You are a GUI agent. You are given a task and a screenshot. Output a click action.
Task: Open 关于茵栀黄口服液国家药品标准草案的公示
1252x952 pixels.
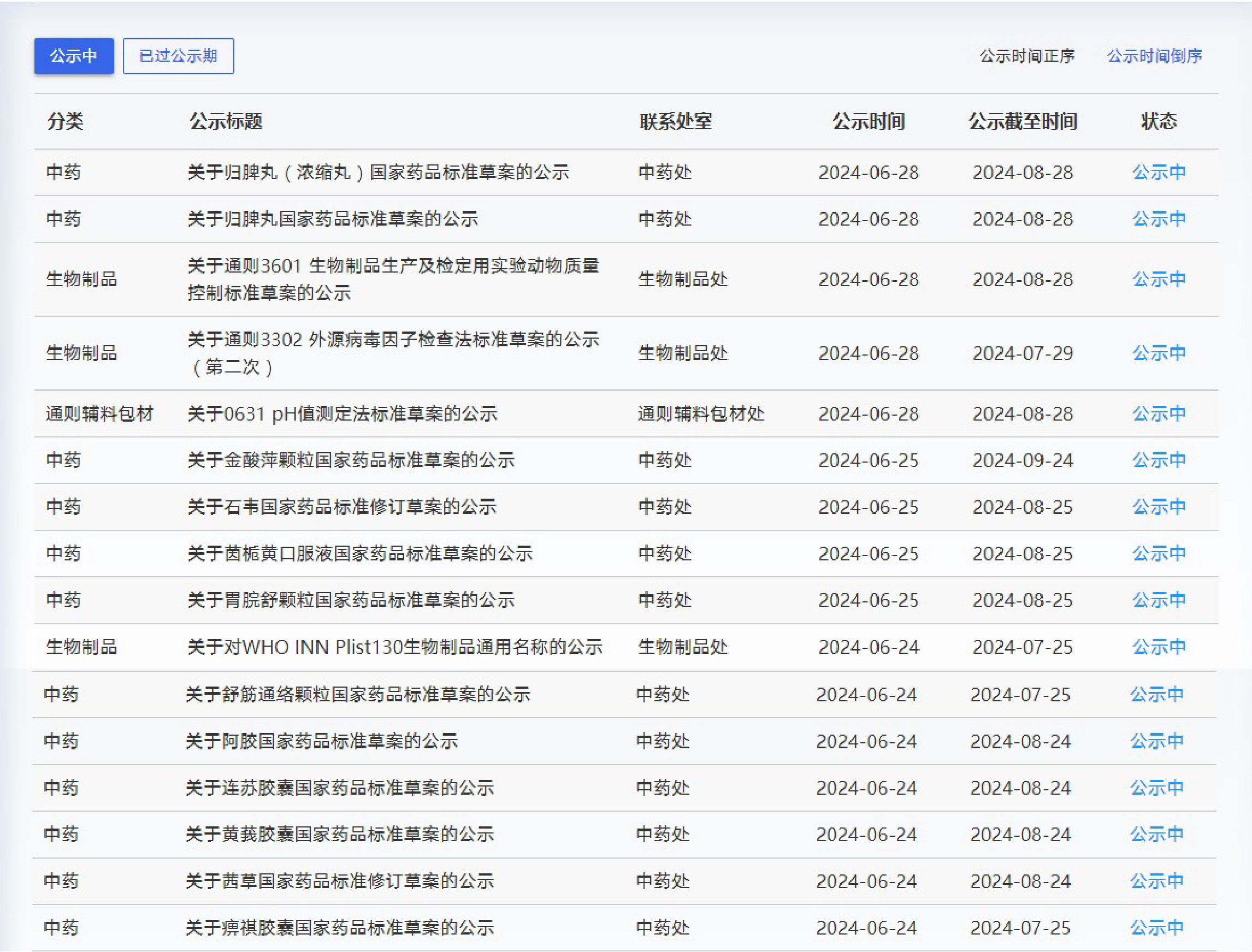coord(360,553)
